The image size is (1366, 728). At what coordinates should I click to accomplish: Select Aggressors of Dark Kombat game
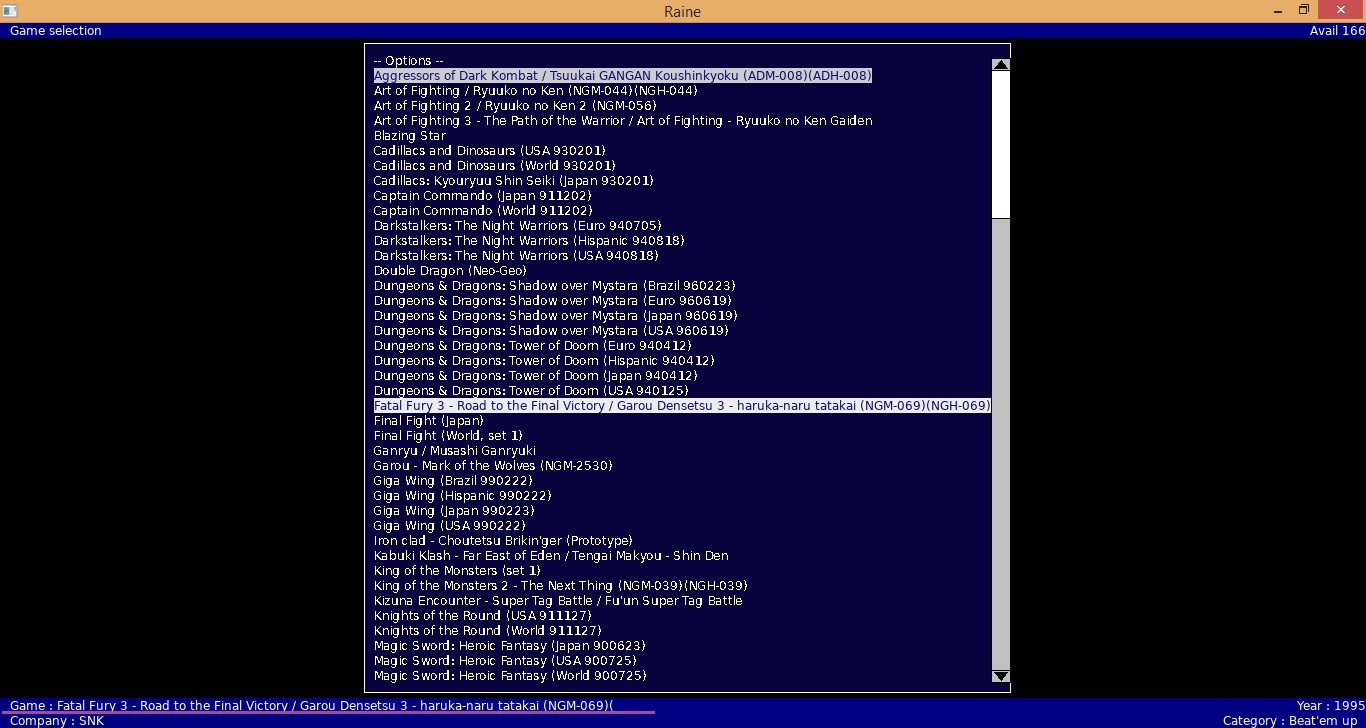coord(622,76)
